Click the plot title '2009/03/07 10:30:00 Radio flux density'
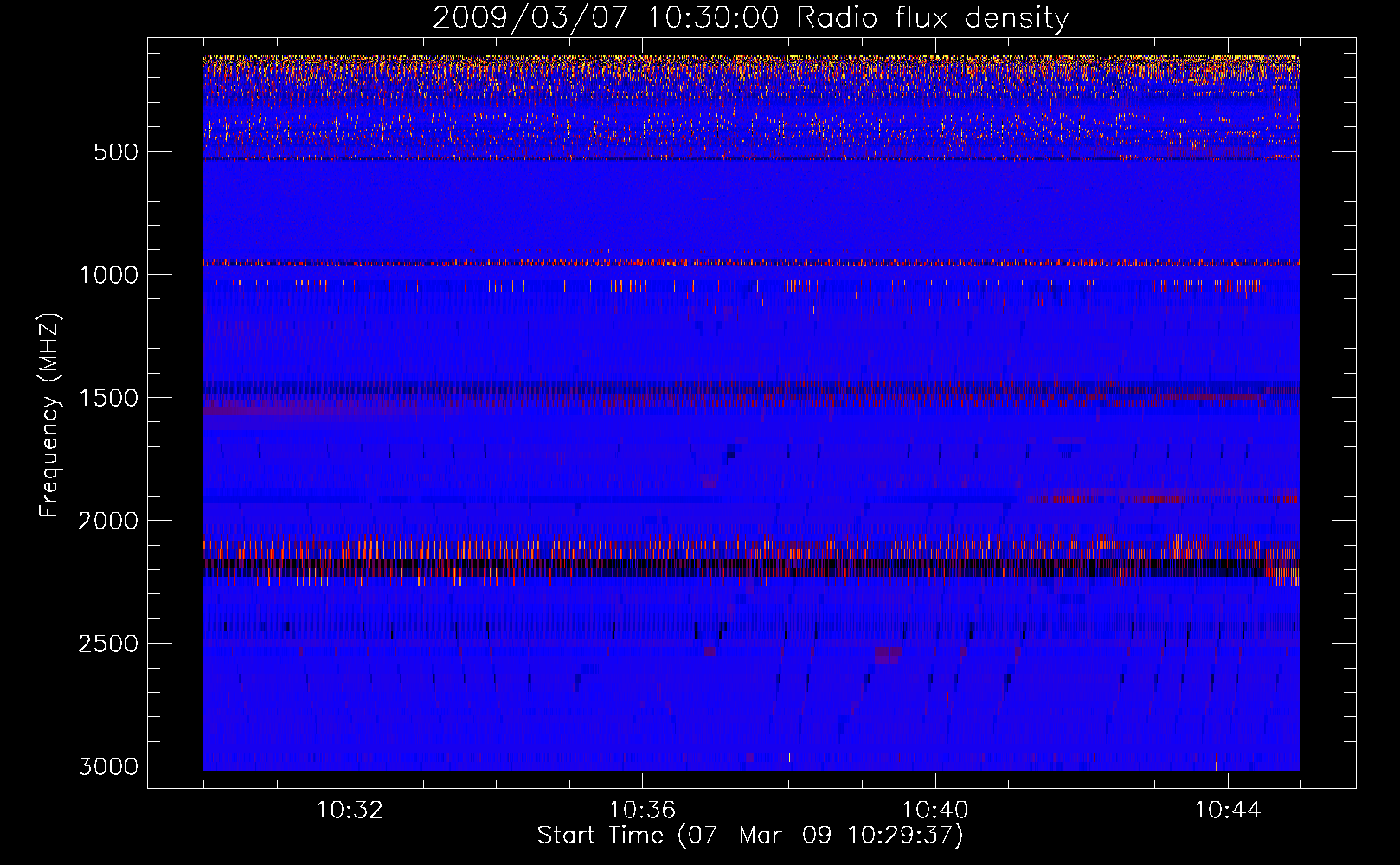The width and height of the screenshot is (1400, 865). (x=750, y=18)
